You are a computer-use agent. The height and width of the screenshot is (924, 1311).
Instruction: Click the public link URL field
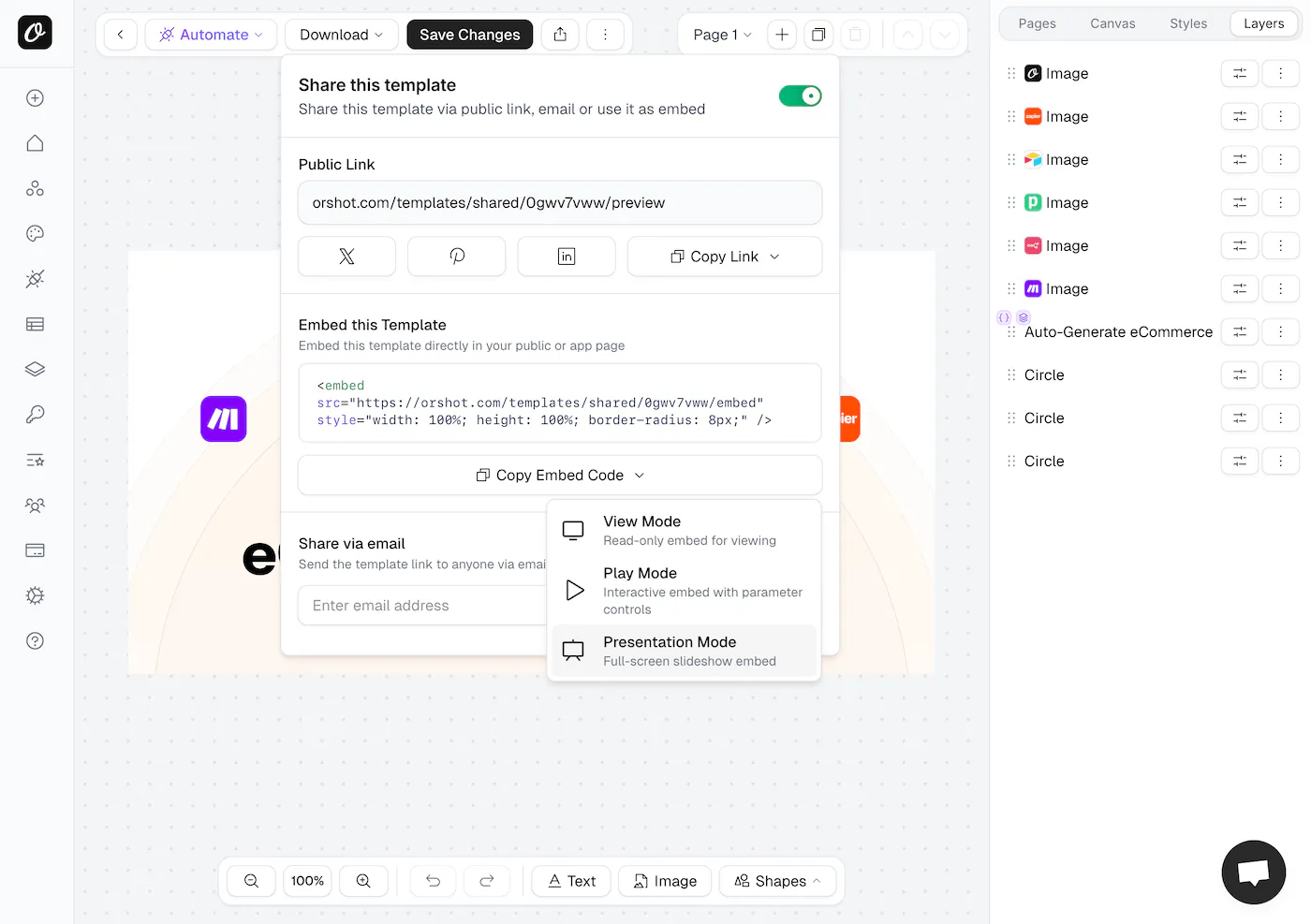560,203
